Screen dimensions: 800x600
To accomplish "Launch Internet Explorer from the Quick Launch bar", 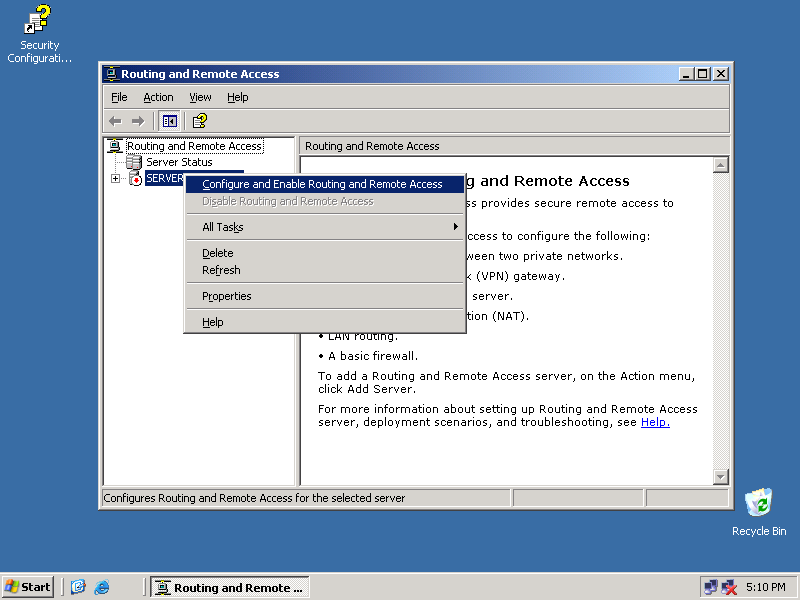I will pyautogui.click(x=102, y=587).
